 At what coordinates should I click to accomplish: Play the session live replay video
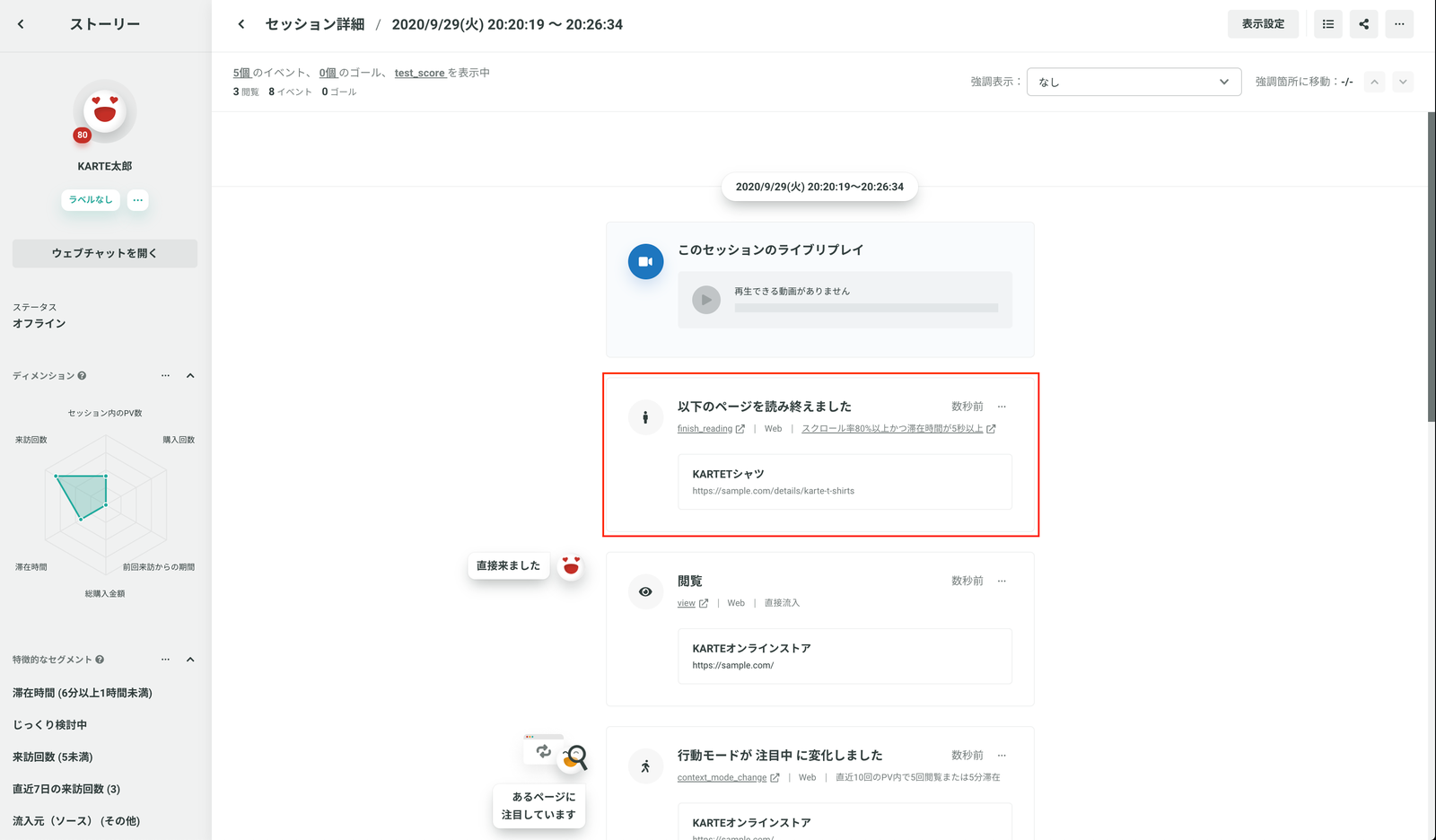click(x=706, y=300)
